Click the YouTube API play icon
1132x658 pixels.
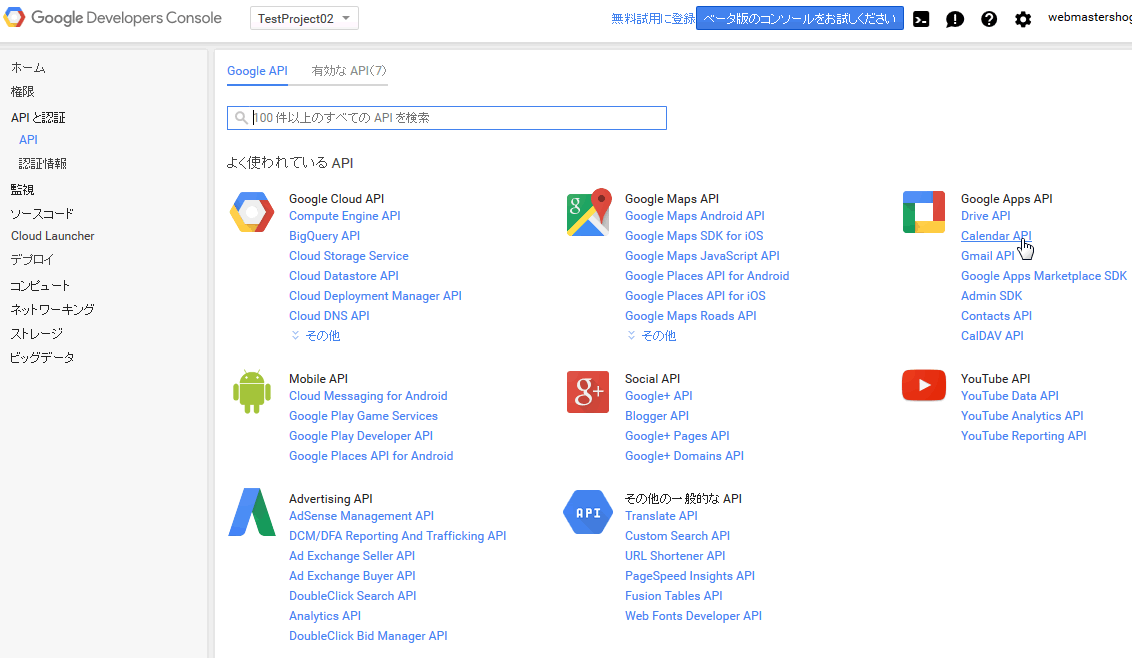(x=924, y=385)
